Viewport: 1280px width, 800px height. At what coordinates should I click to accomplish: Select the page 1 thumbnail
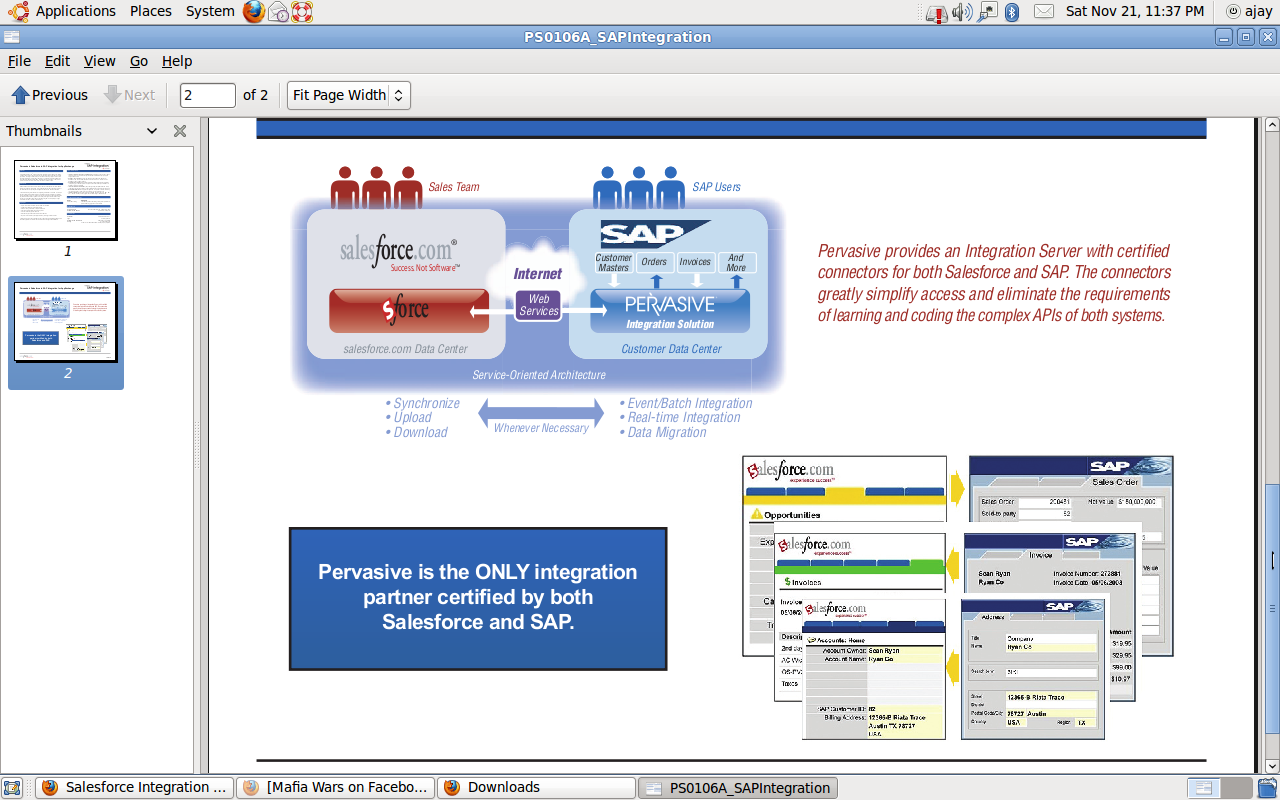coord(66,200)
